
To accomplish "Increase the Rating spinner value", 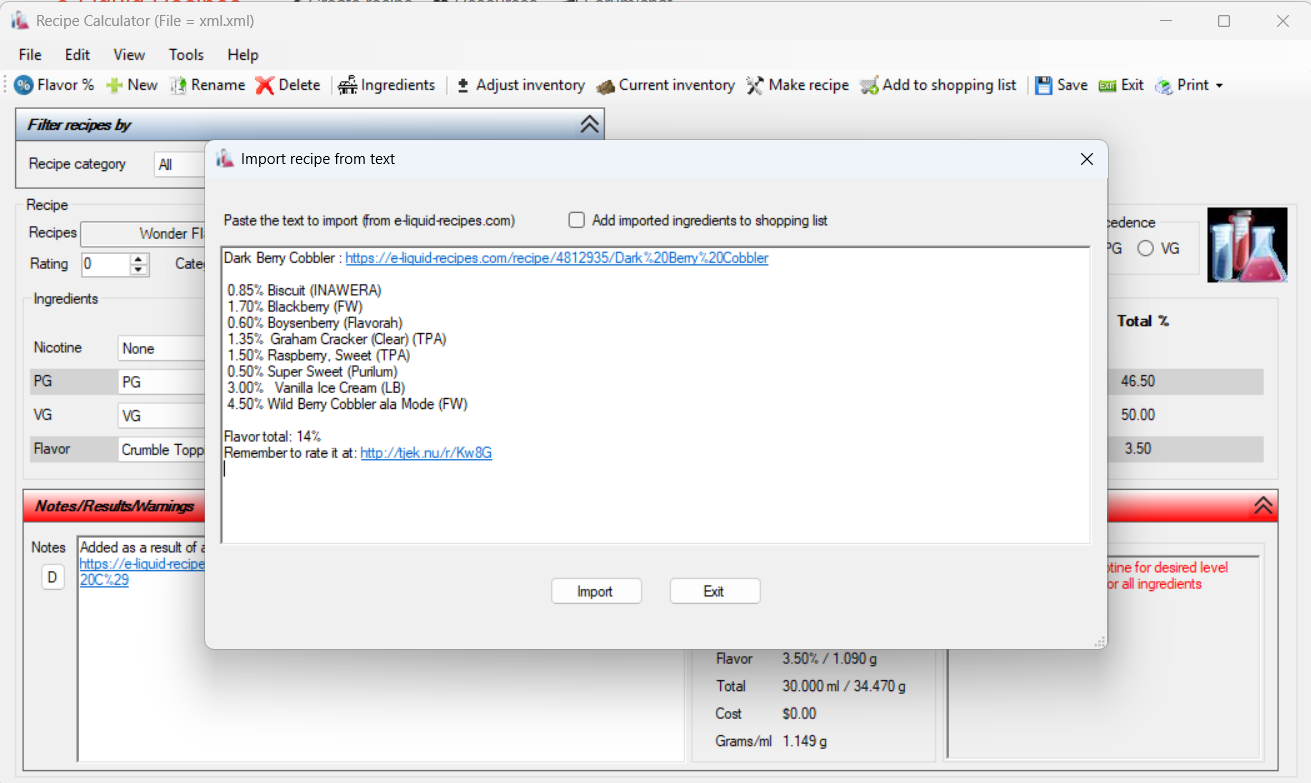I will coord(140,259).
